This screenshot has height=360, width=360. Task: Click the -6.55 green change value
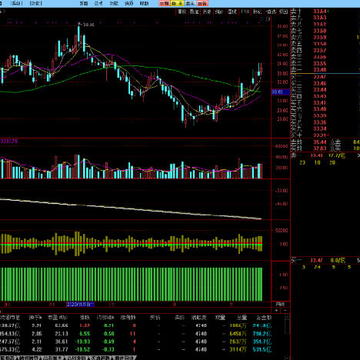tap(83, 333)
